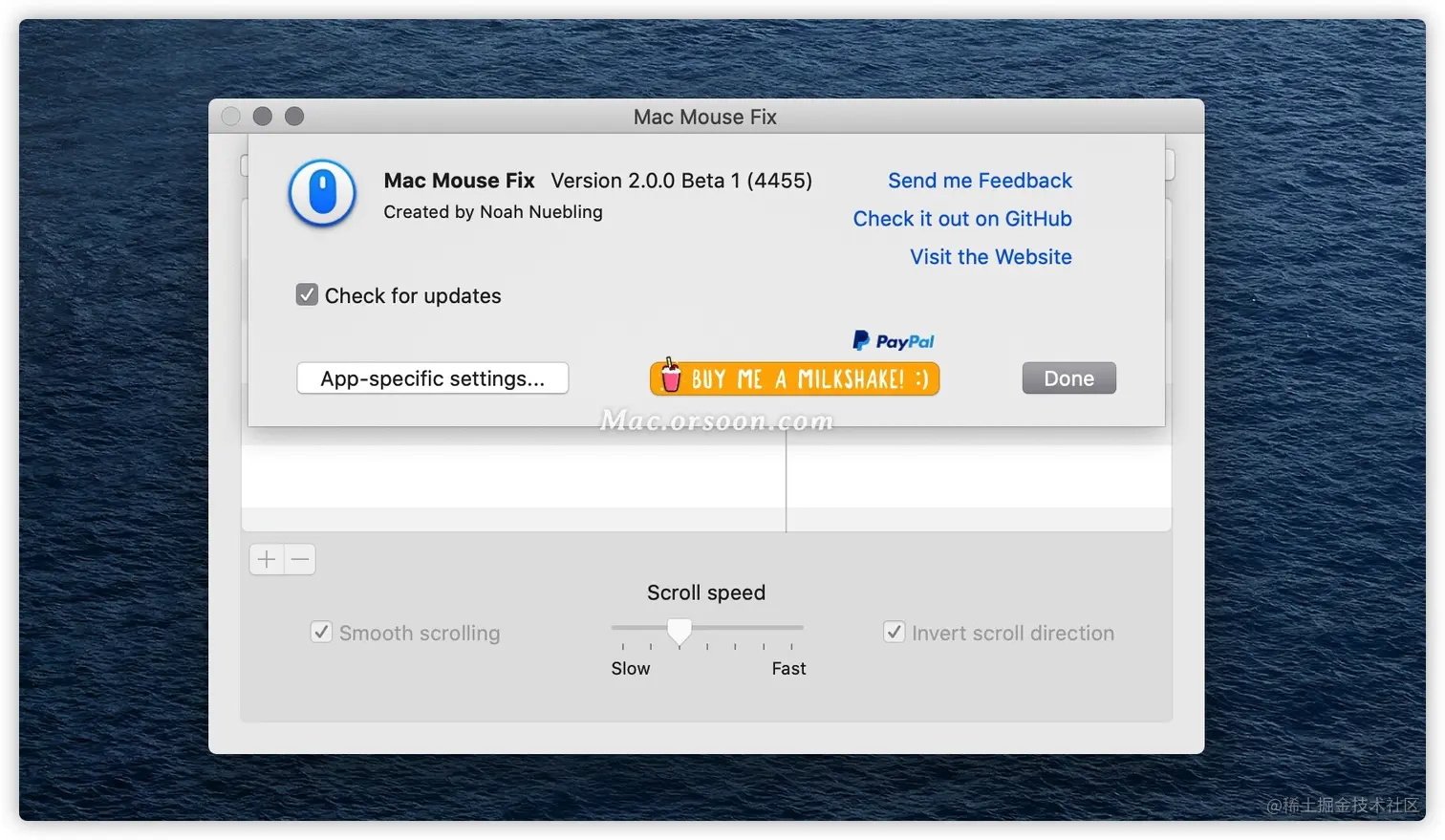
Task: Click the PayPal logo
Action: [x=894, y=341]
